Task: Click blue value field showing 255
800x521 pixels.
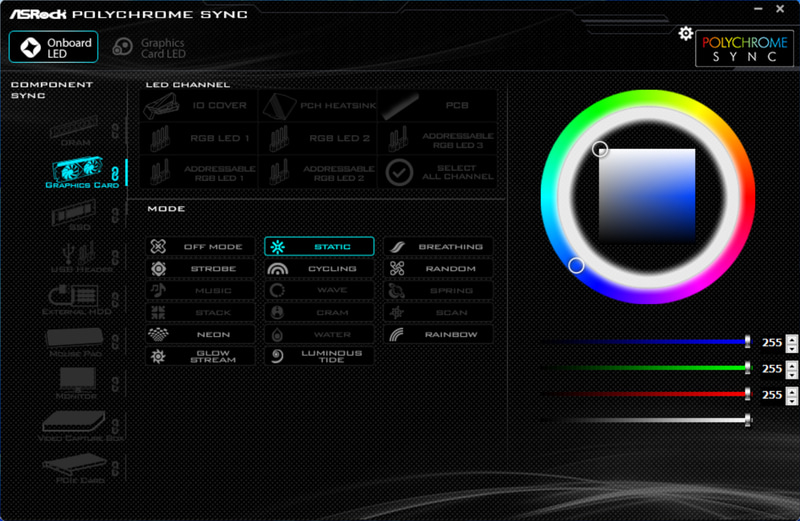Action: pos(771,342)
